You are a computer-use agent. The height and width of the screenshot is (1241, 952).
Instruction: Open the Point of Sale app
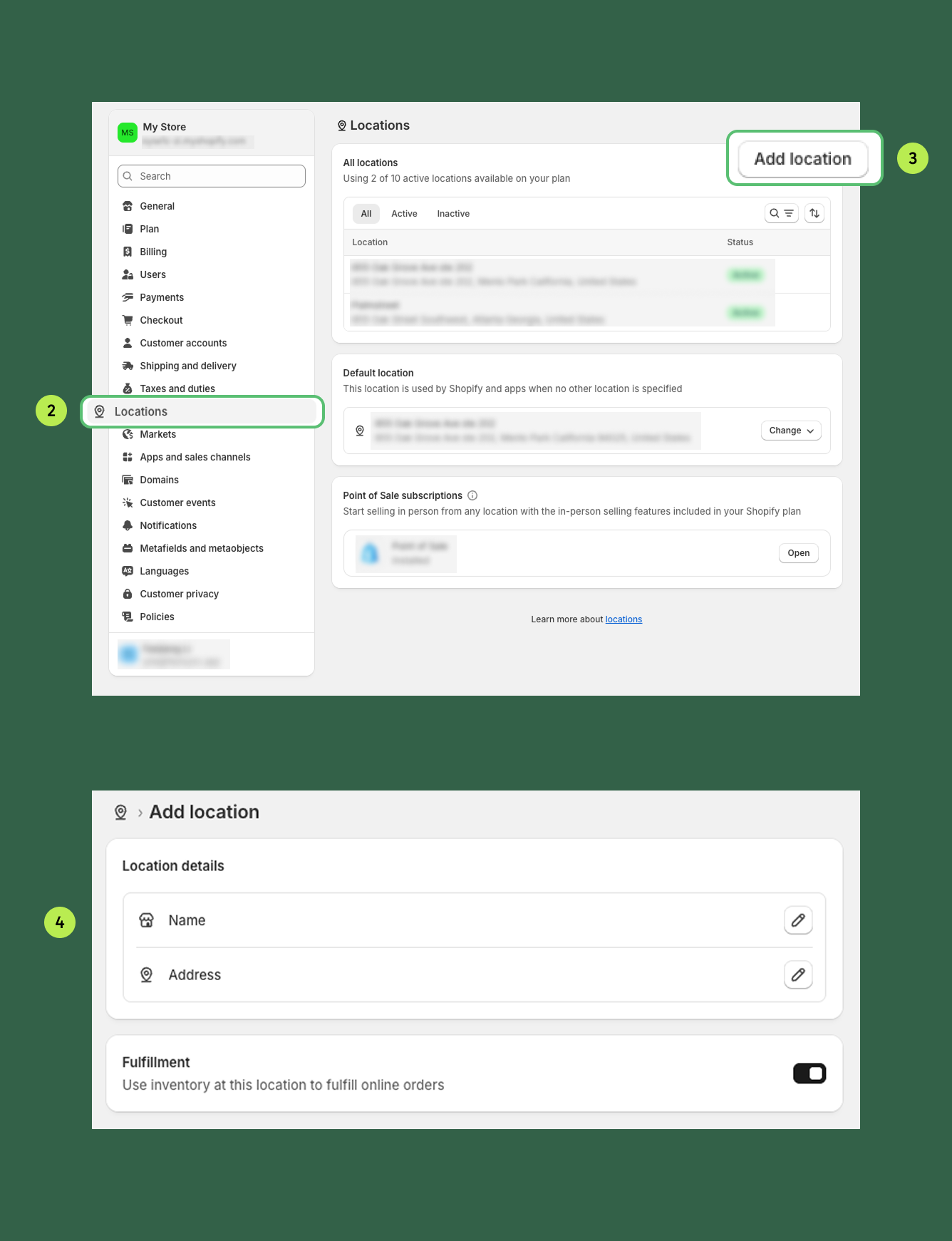[x=798, y=553]
